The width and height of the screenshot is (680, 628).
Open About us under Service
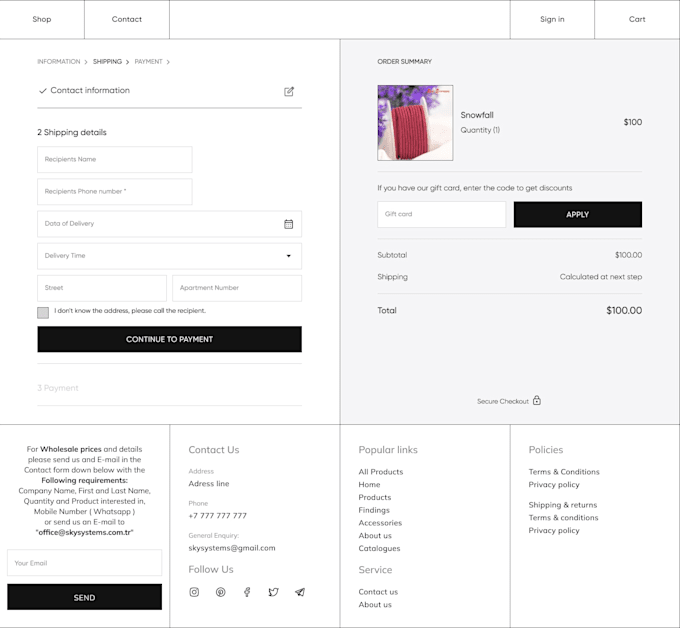coord(375,605)
